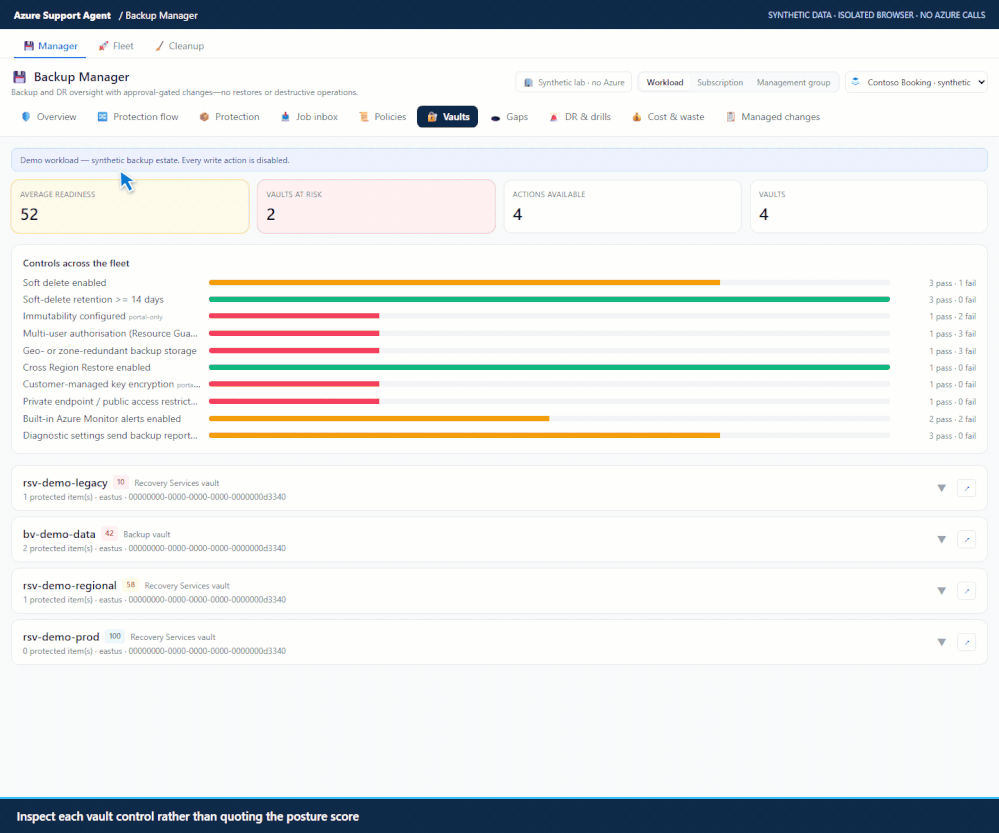Switch to the Manager tab

point(50,46)
